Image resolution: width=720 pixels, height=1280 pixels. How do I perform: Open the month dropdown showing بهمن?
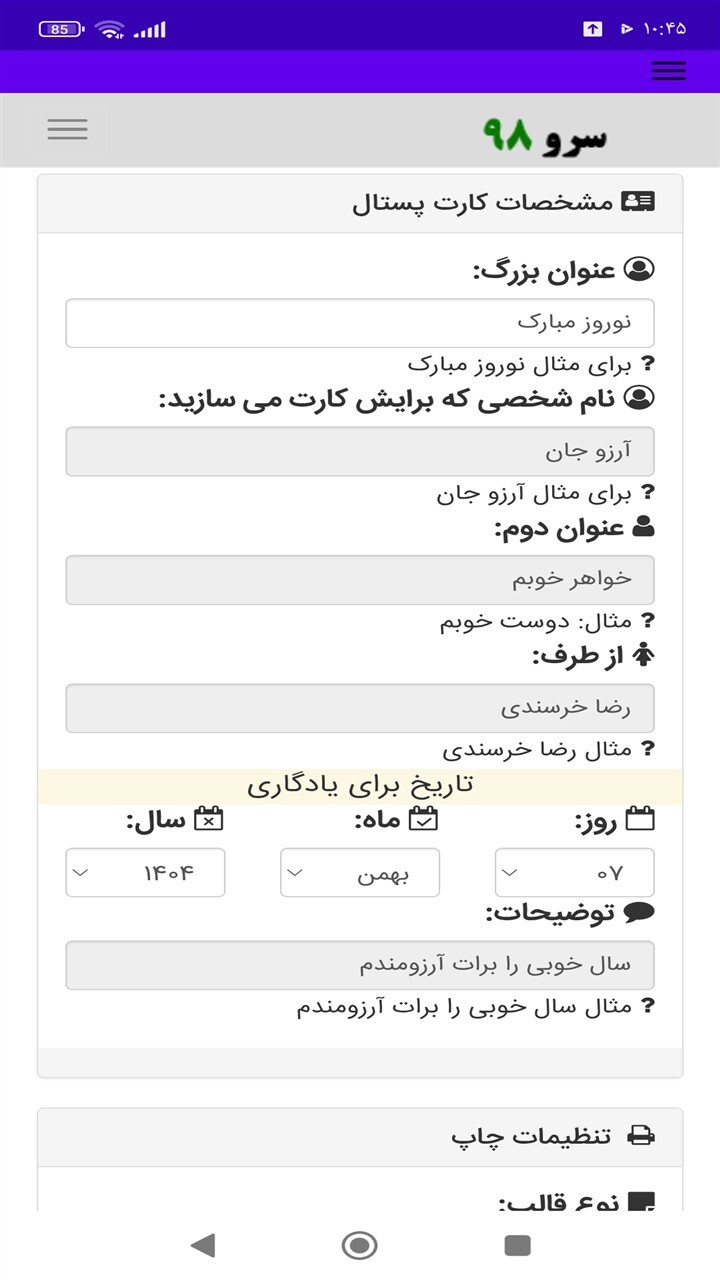[360, 872]
